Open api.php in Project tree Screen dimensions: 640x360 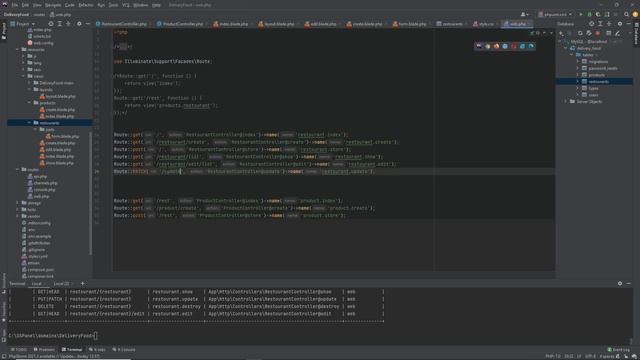[x=37, y=176]
